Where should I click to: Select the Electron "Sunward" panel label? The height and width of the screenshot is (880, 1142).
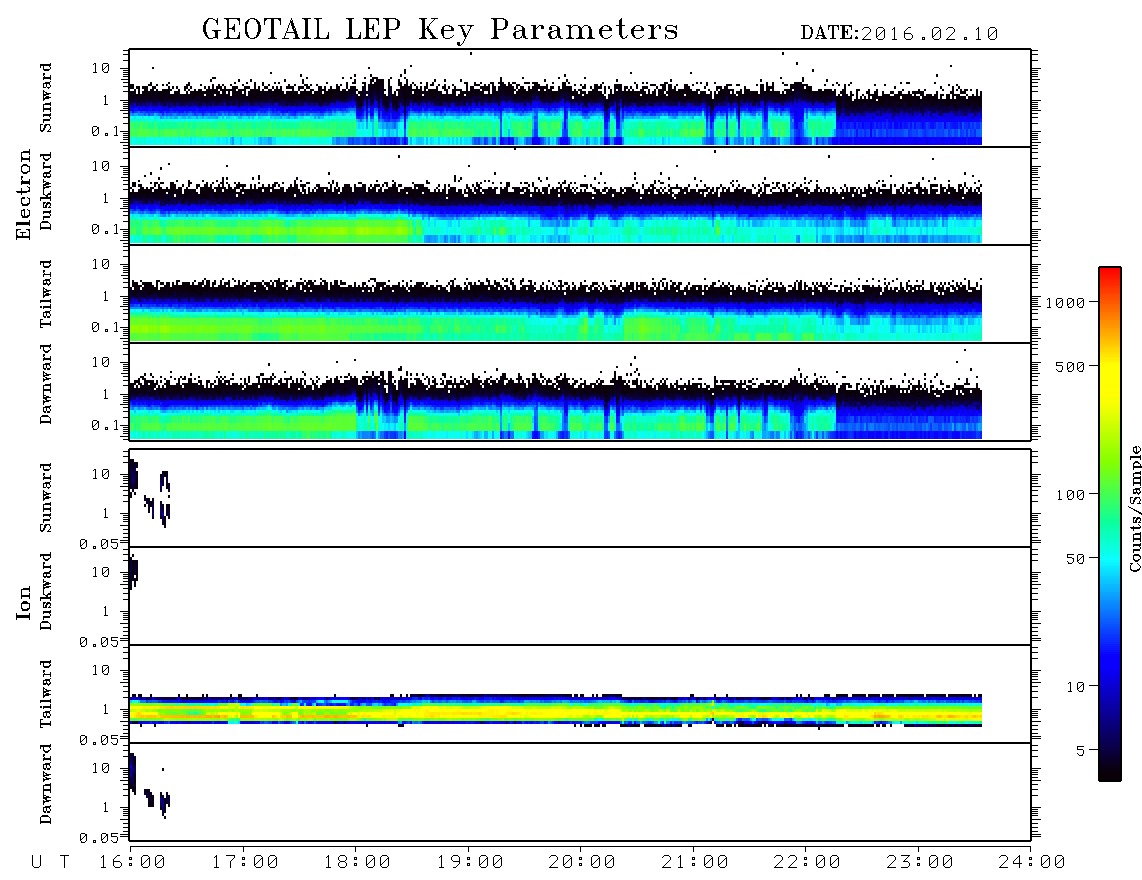coord(46,98)
